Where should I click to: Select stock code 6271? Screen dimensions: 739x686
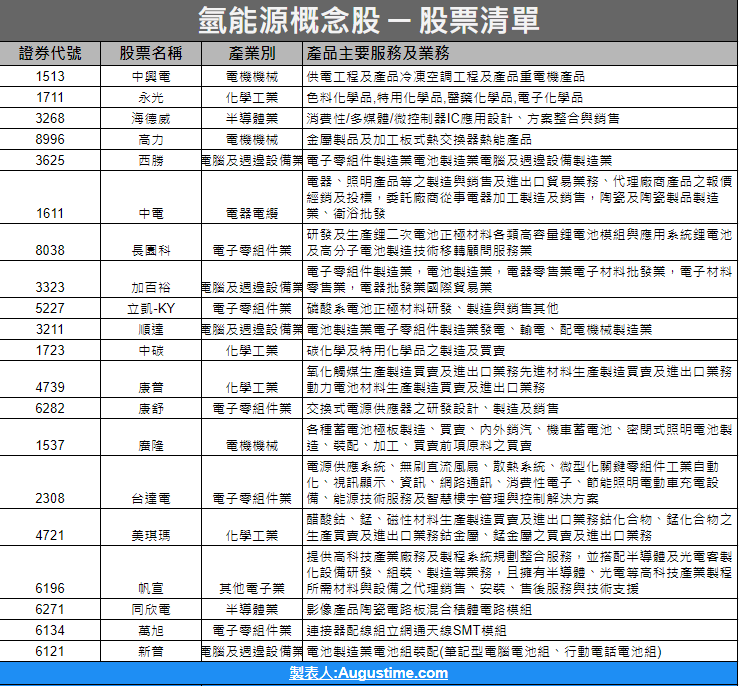50,609
